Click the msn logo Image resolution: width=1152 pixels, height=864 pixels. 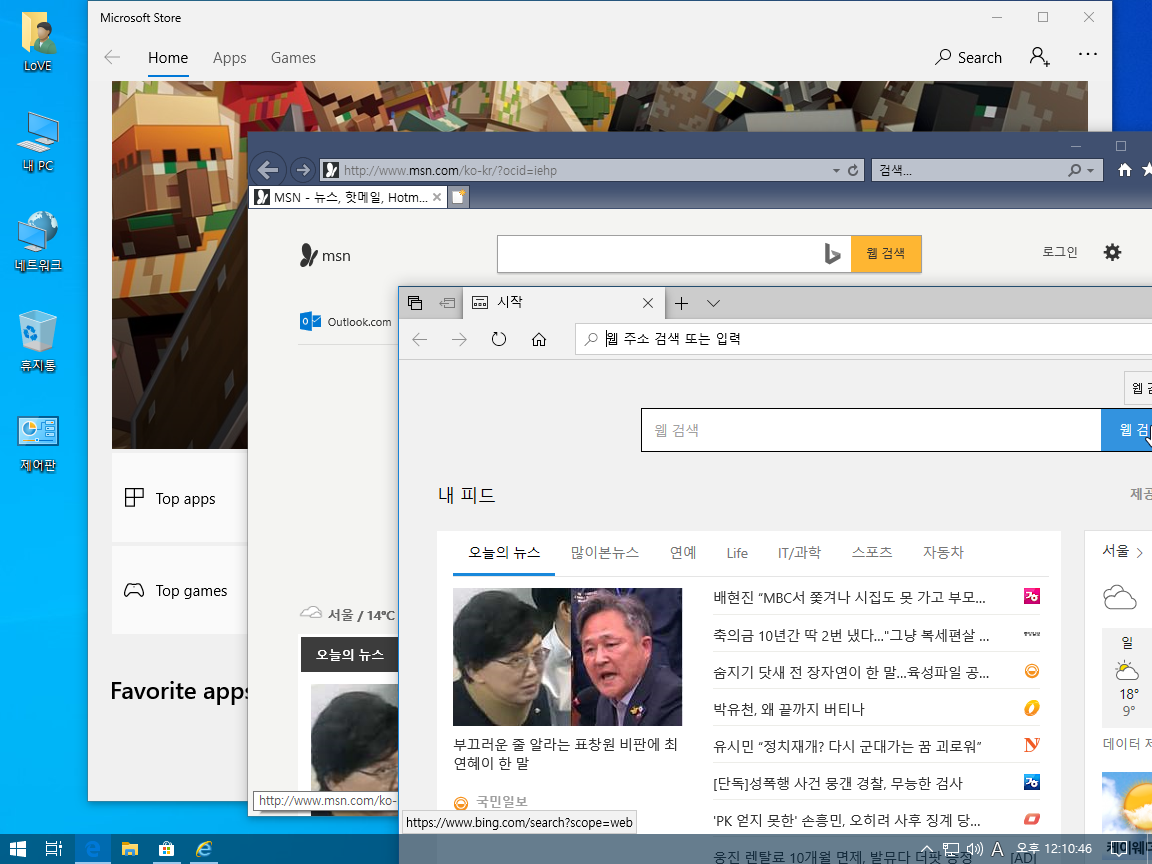click(325, 256)
